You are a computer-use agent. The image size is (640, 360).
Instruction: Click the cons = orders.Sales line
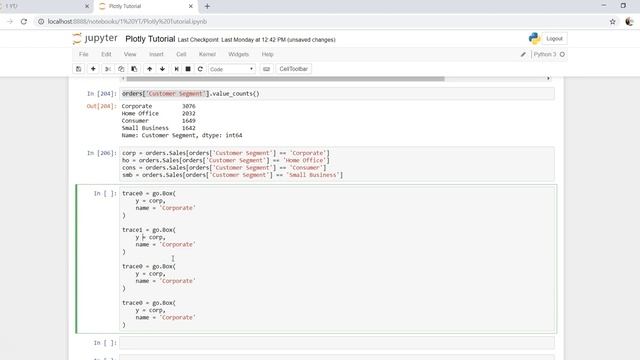click(224, 168)
